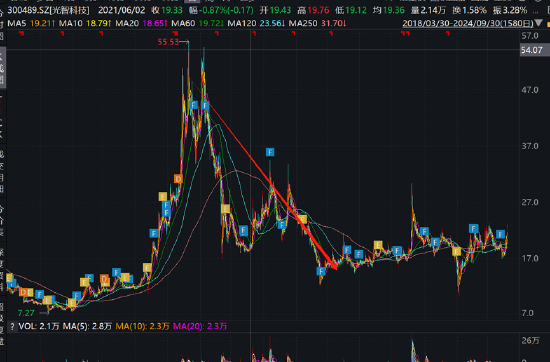The image size is (550, 362).
Task: Click the last red flag marker above the chart
Action: (x=448, y=33)
